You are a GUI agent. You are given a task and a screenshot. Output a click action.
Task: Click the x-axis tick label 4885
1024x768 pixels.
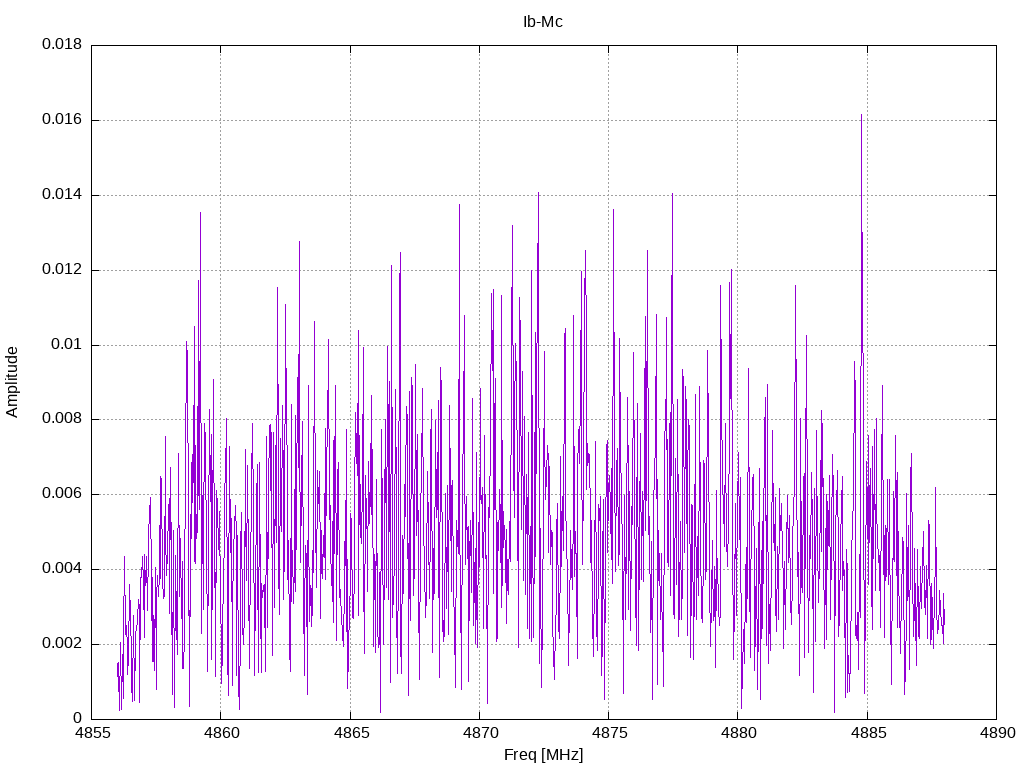click(x=868, y=733)
